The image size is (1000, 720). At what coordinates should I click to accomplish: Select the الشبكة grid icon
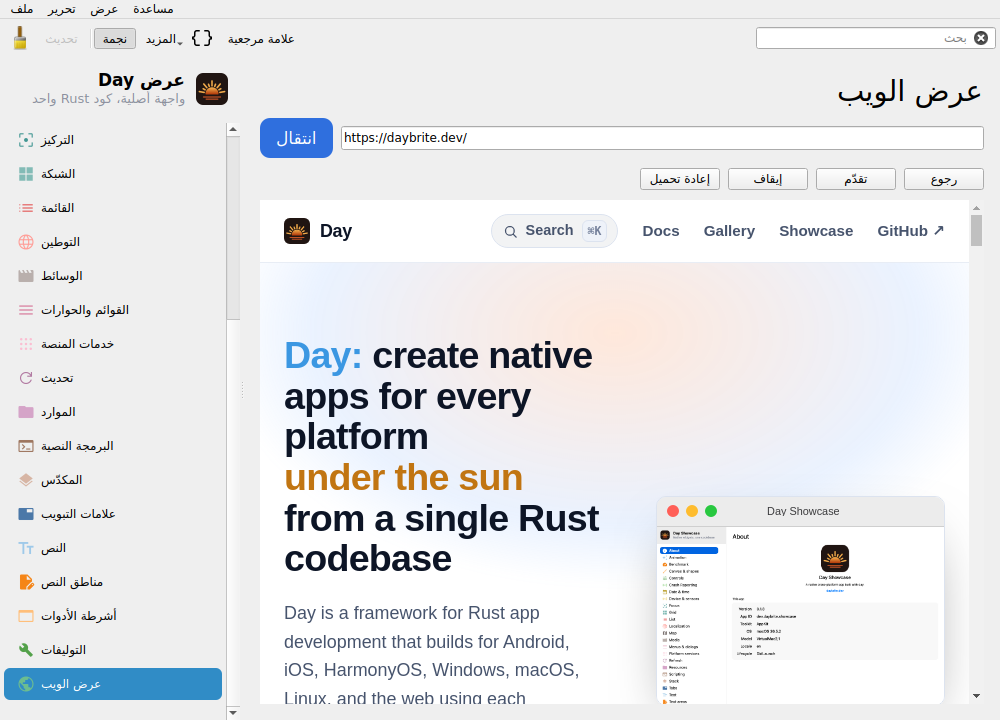[26, 174]
